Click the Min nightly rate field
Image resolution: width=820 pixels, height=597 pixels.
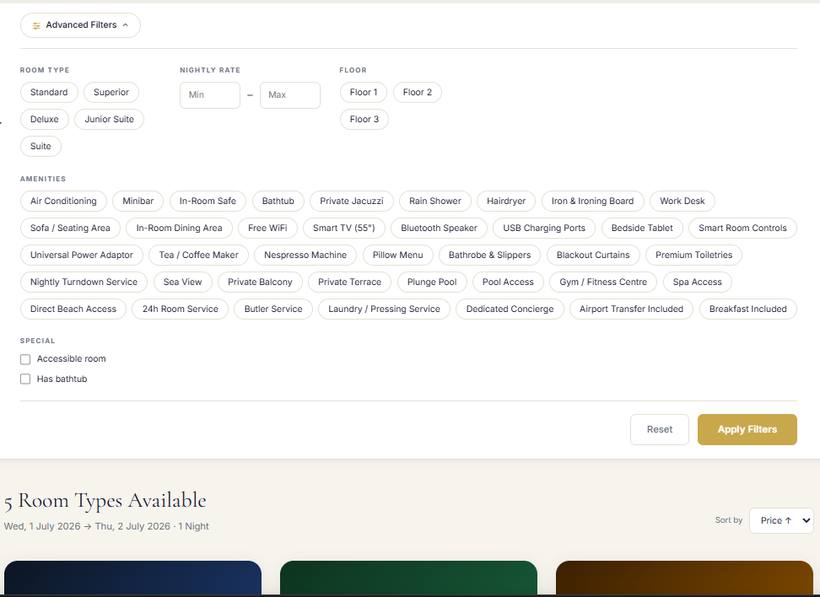pyautogui.click(x=210, y=95)
